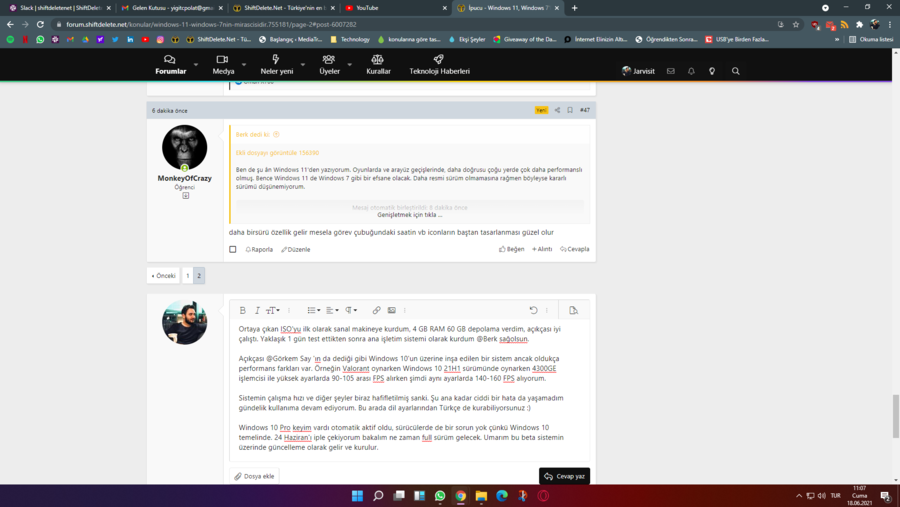Open the attached file link Ekli dosyayı görüntüle 156390
This screenshot has width=900, height=507.
(x=277, y=153)
